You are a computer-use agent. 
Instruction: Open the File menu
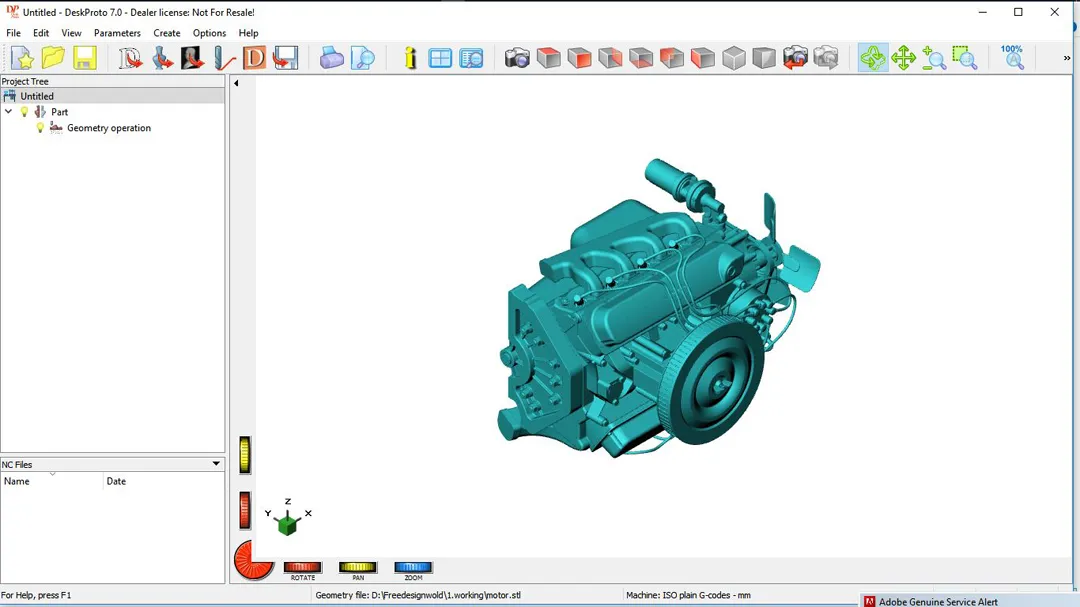point(13,33)
